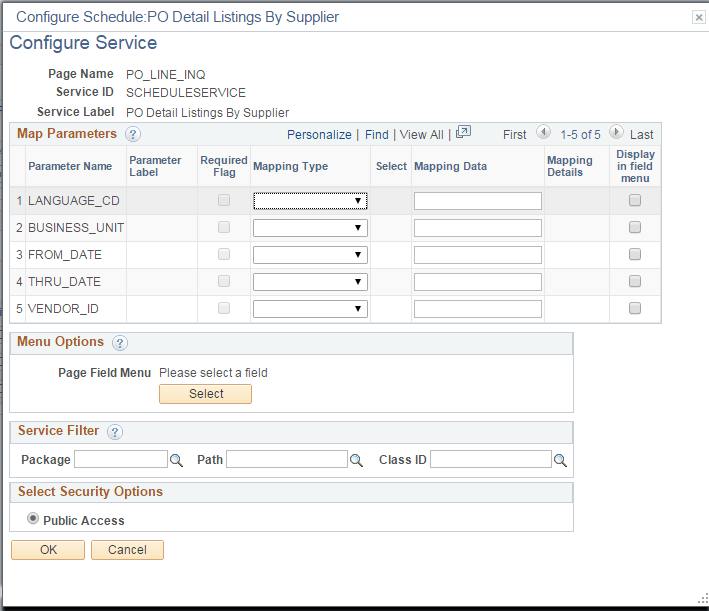Open Service Filter help icon
This screenshot has height=611, width=709.
[115, 432]
